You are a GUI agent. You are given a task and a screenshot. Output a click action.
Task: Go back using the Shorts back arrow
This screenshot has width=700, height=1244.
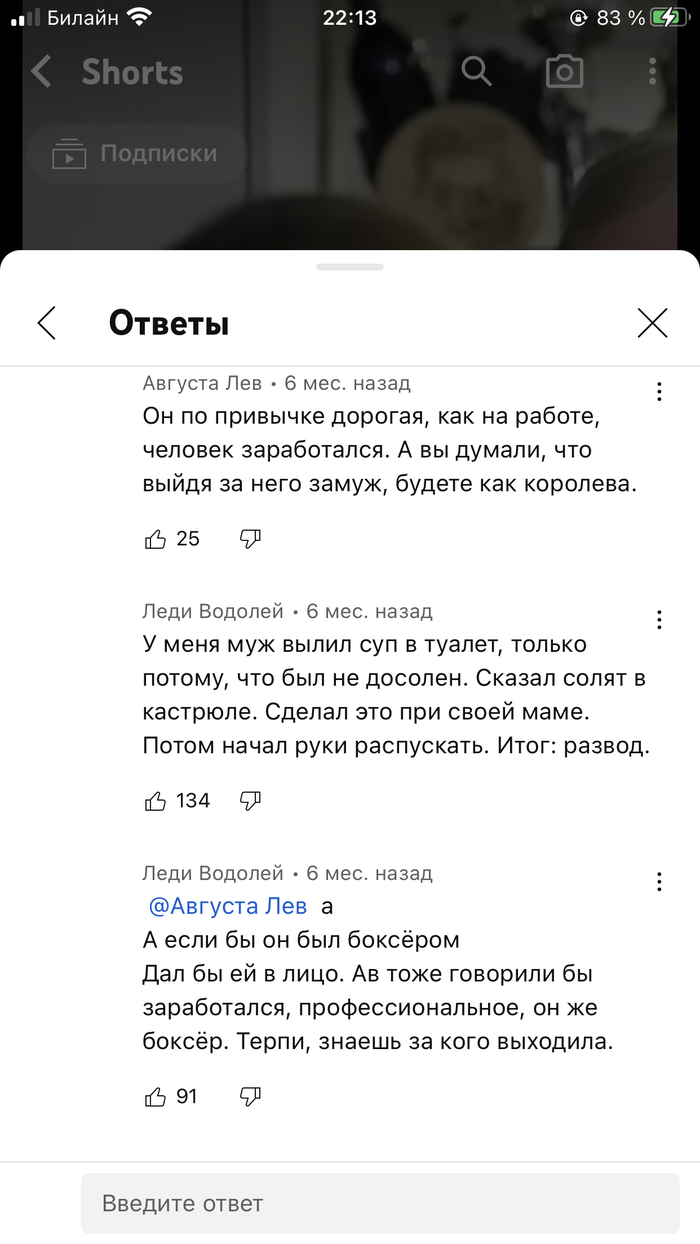click(41, 72)
